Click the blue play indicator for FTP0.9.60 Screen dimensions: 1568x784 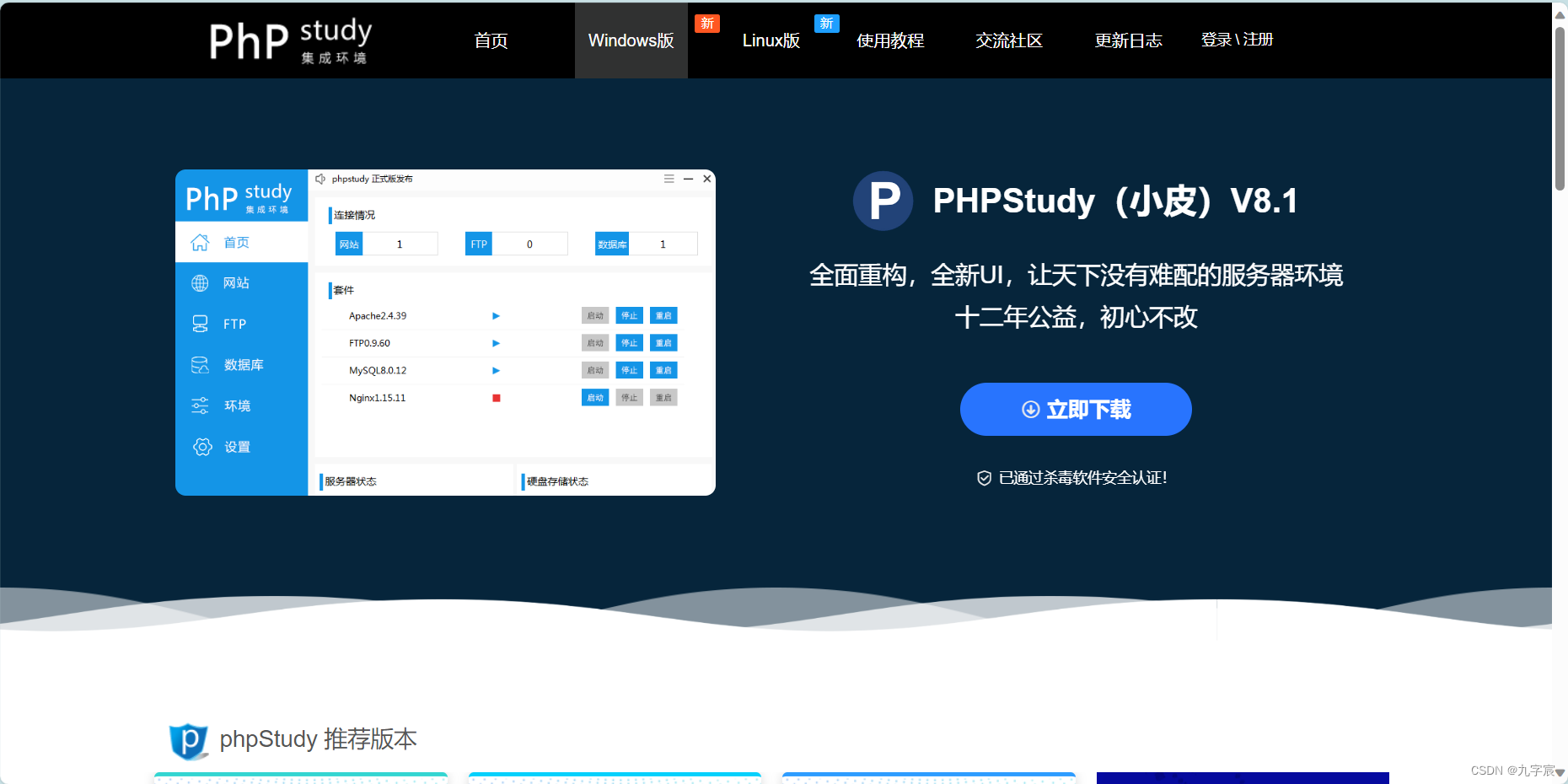497,343
